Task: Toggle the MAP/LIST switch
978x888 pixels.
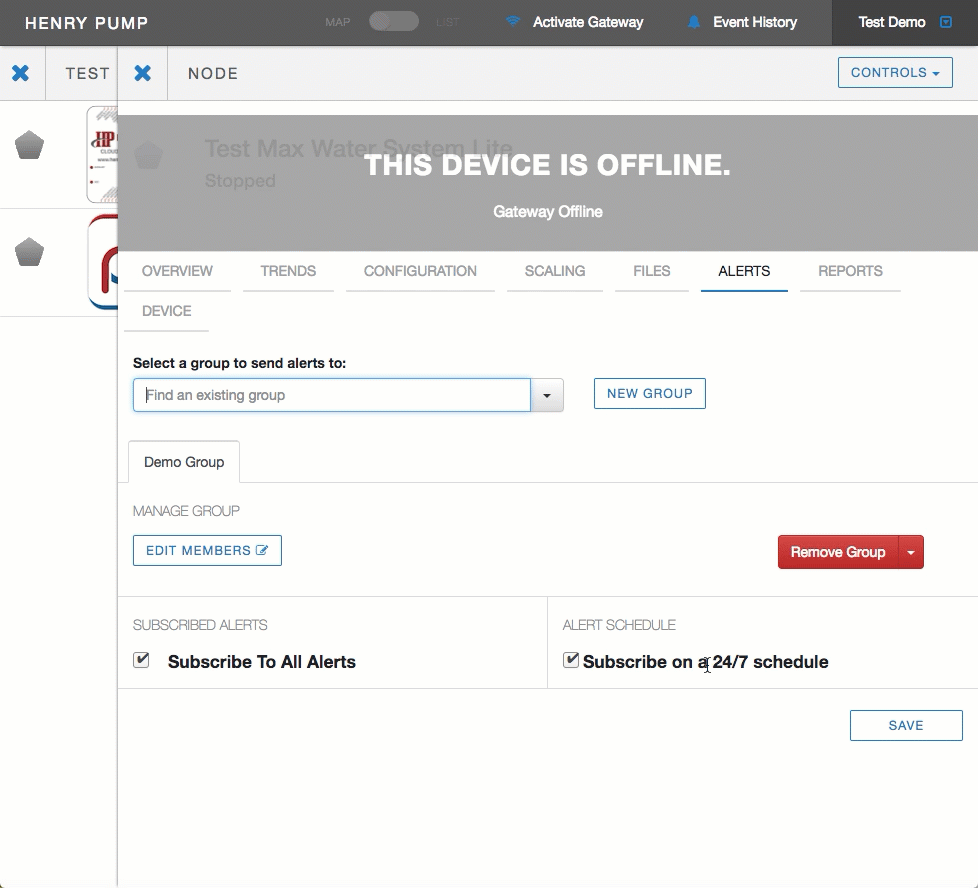Action: (394, 20)
